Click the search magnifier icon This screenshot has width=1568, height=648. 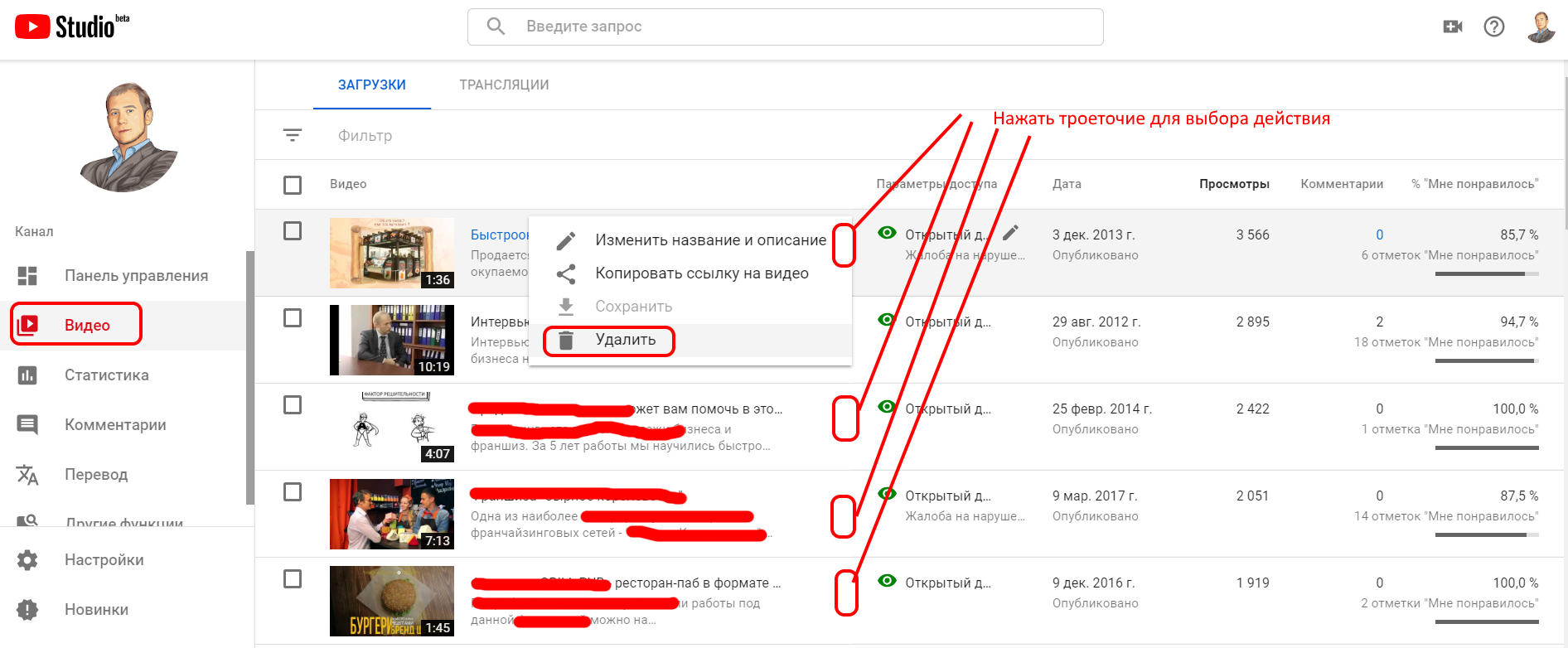(x=496, y=27)
